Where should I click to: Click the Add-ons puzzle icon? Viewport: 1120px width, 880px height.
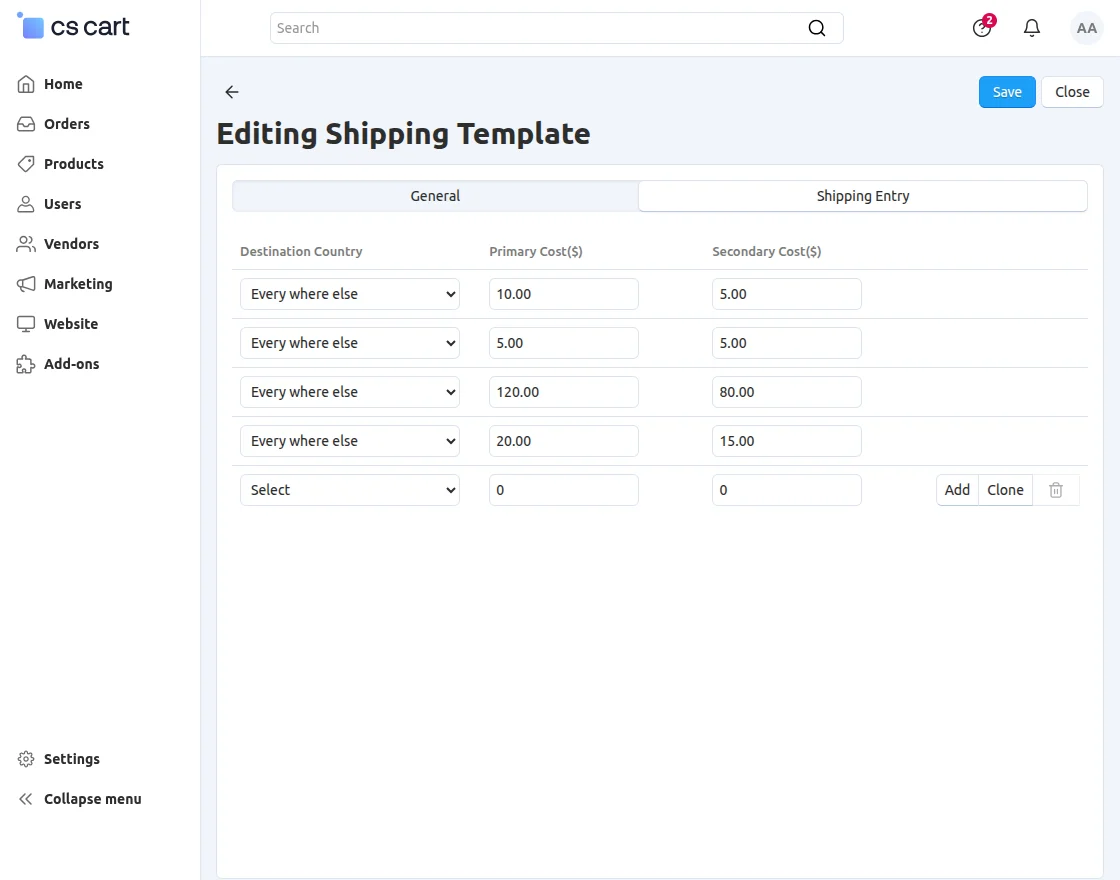(x=26, y=364)
